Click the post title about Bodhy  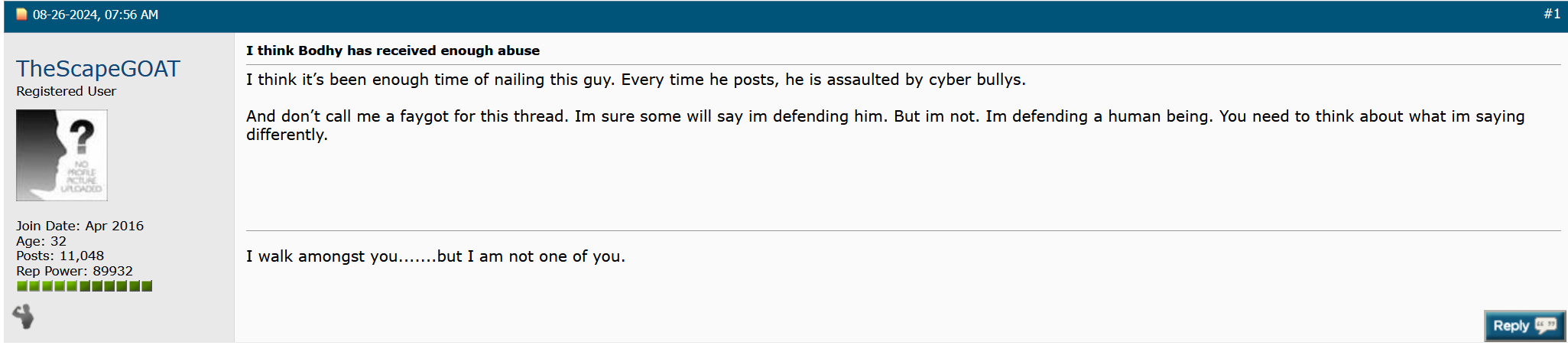point(393,51)
